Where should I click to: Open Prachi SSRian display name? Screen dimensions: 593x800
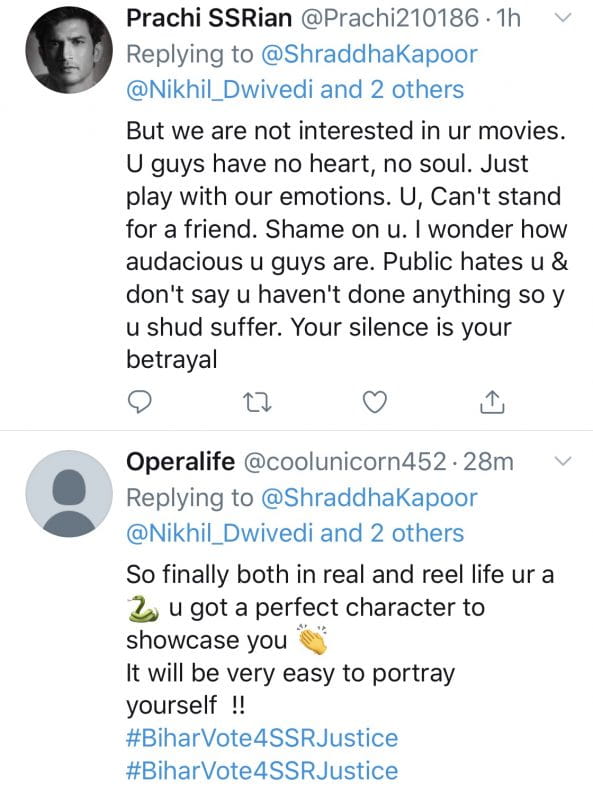click(209, 19)
